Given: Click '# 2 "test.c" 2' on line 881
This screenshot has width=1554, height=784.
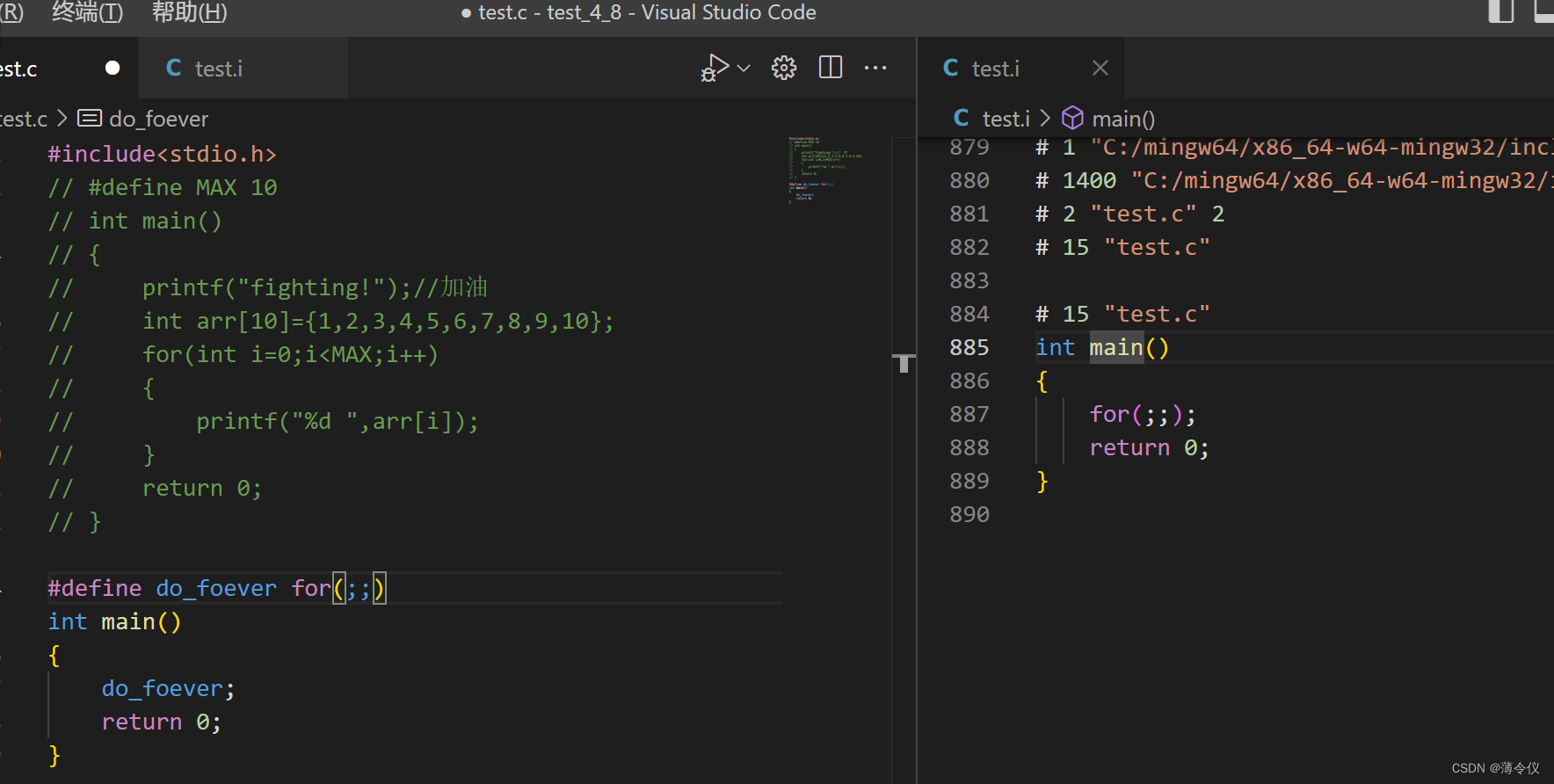Looking at the screenshot, I should (x=1130, y=214).
